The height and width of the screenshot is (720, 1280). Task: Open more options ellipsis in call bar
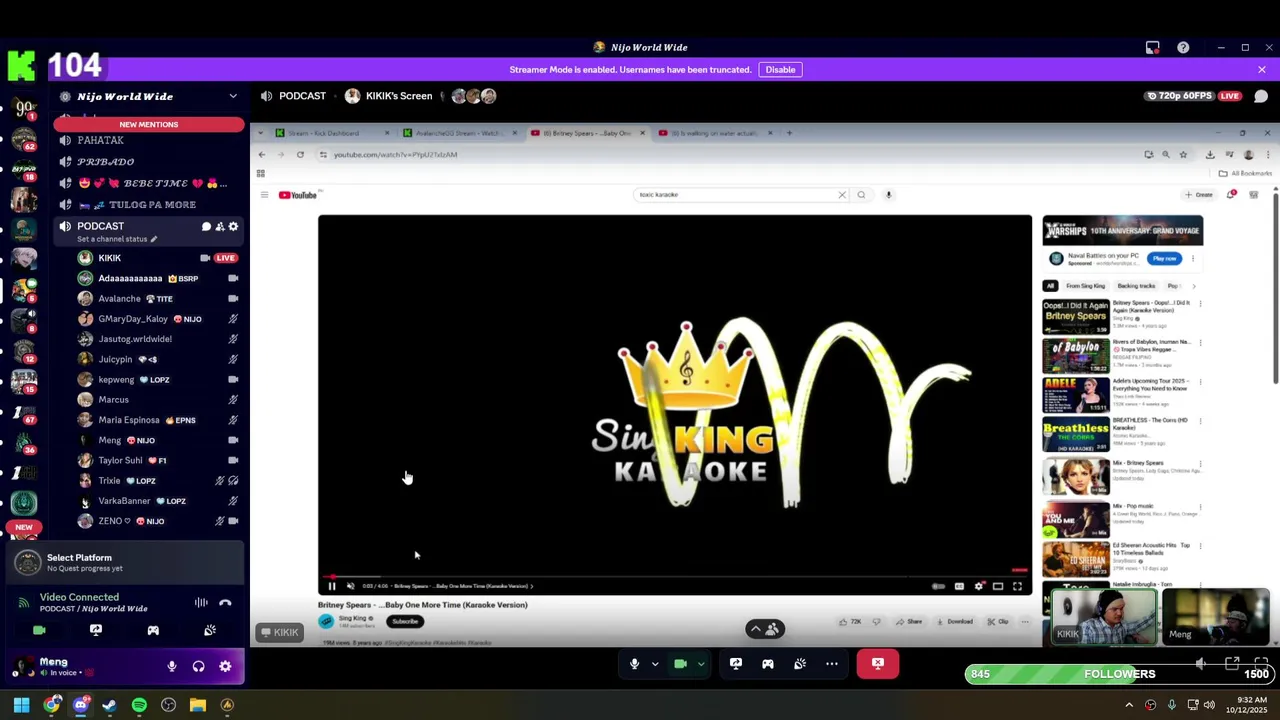click(x=832, y=663)
